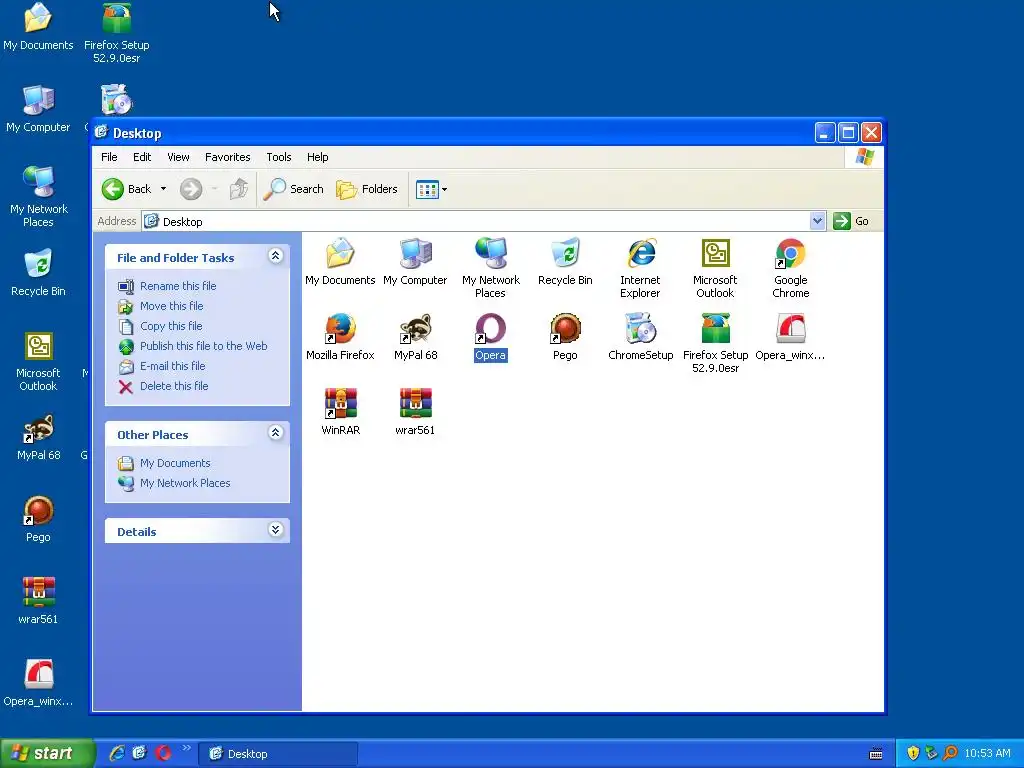
Task: Open the View menu
Action: [x=178, y=157]
